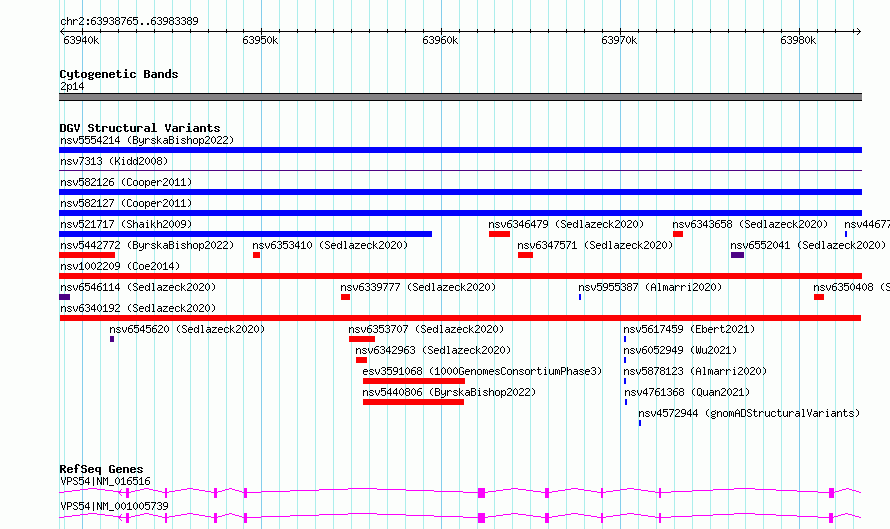Click the nsv6545620 (Sedlazeck2020) label
The image size is (890, 529).
click(x=187, y=329)
